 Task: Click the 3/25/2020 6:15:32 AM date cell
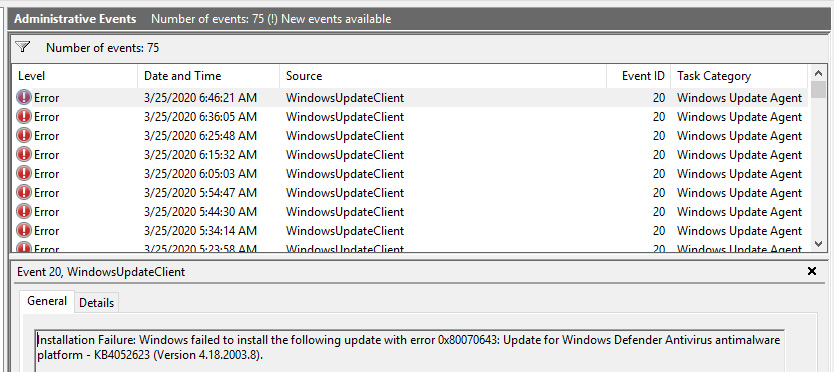point(201,155)
